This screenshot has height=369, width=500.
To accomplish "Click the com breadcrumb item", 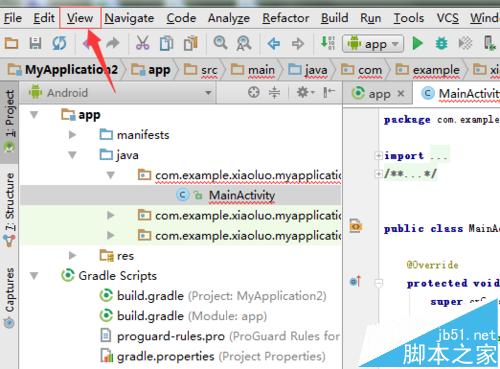I will tap(362, 70).
